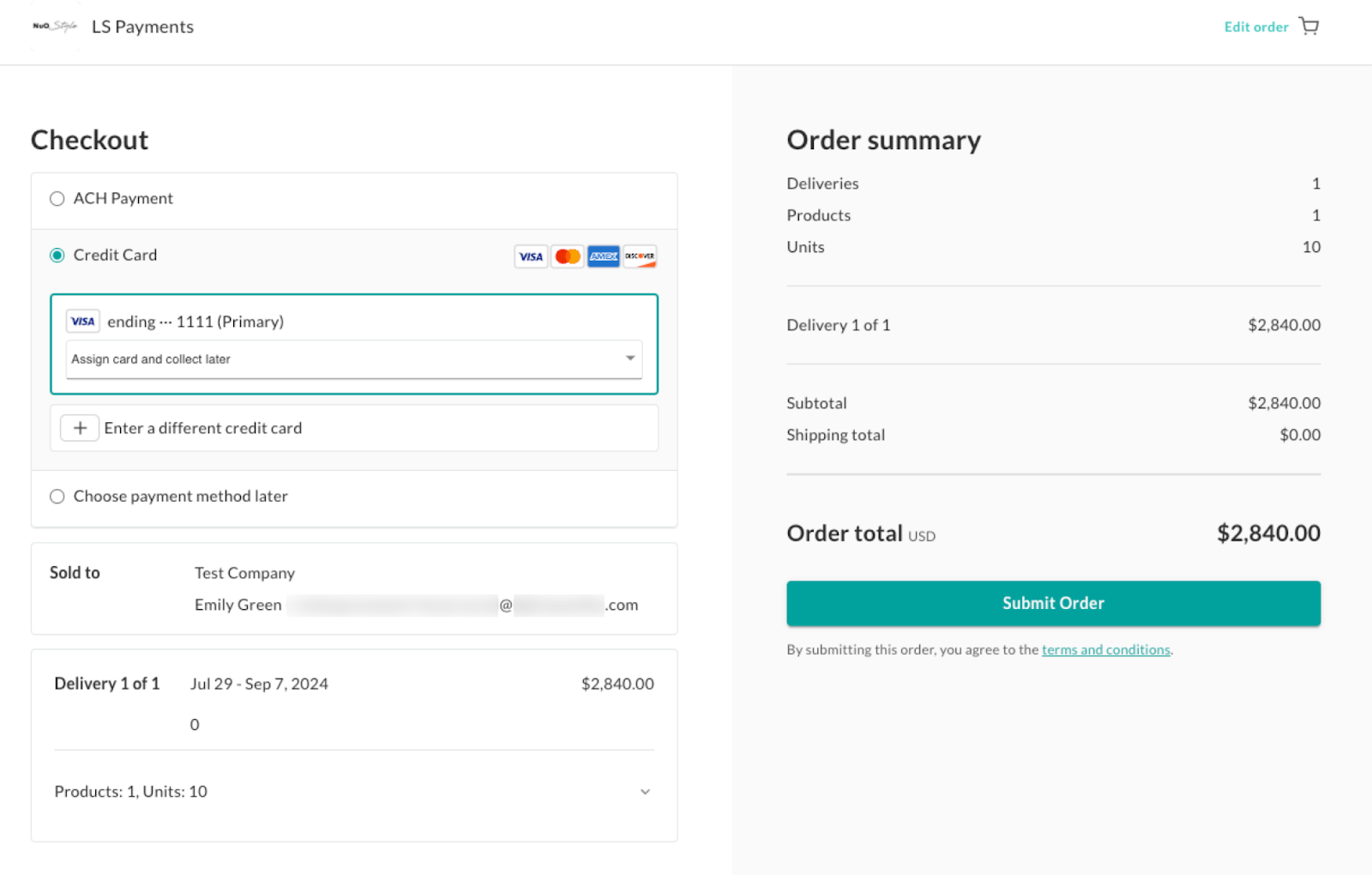
Task: Click the Discover card logo
Action: pyautogui.click(x=640, y=256)
